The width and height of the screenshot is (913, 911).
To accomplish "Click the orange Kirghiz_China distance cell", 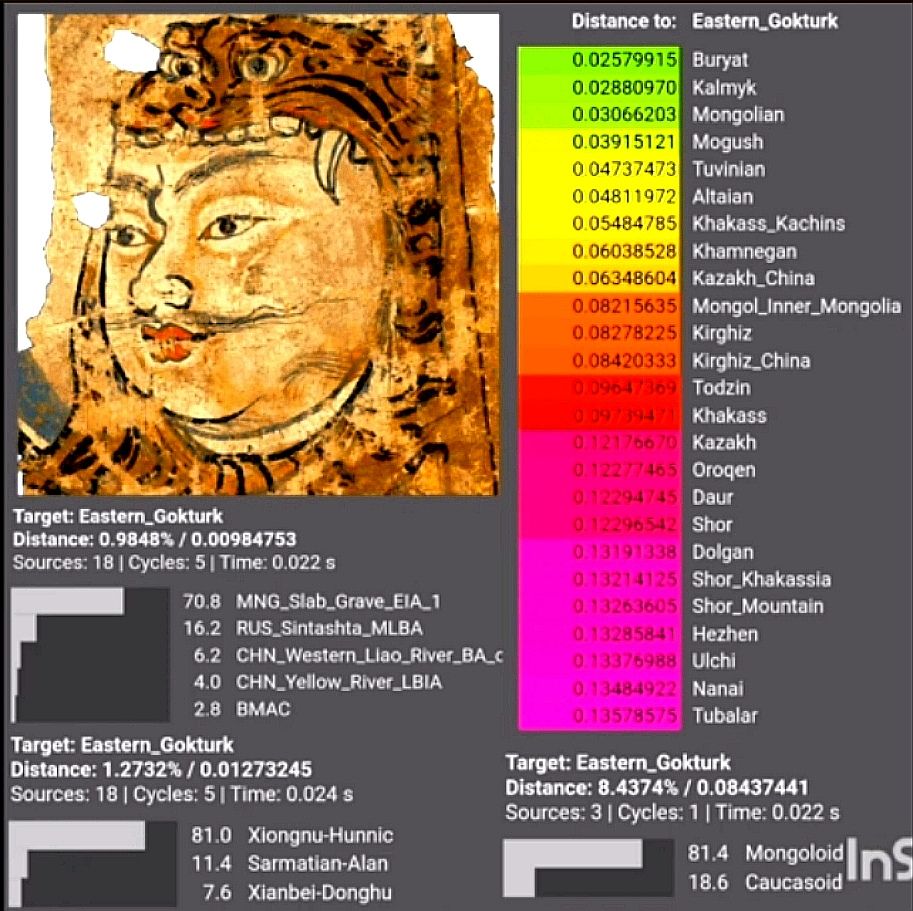I will click(599, 361).
